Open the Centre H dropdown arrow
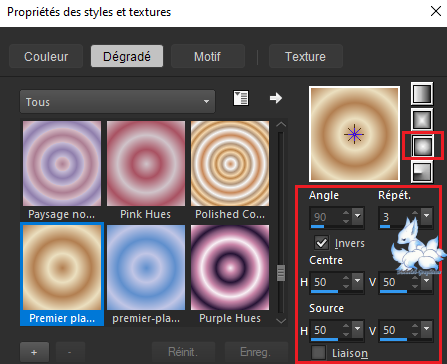 [358, 281]
